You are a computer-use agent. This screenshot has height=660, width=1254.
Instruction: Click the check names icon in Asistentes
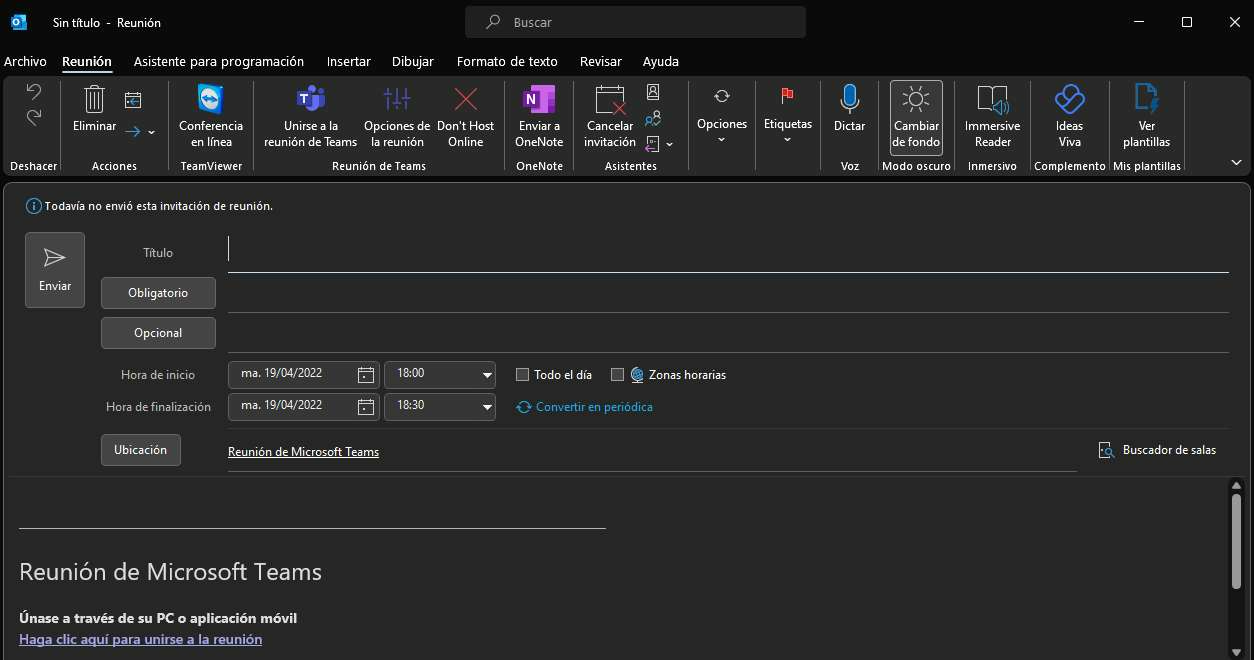pos(653,118)
